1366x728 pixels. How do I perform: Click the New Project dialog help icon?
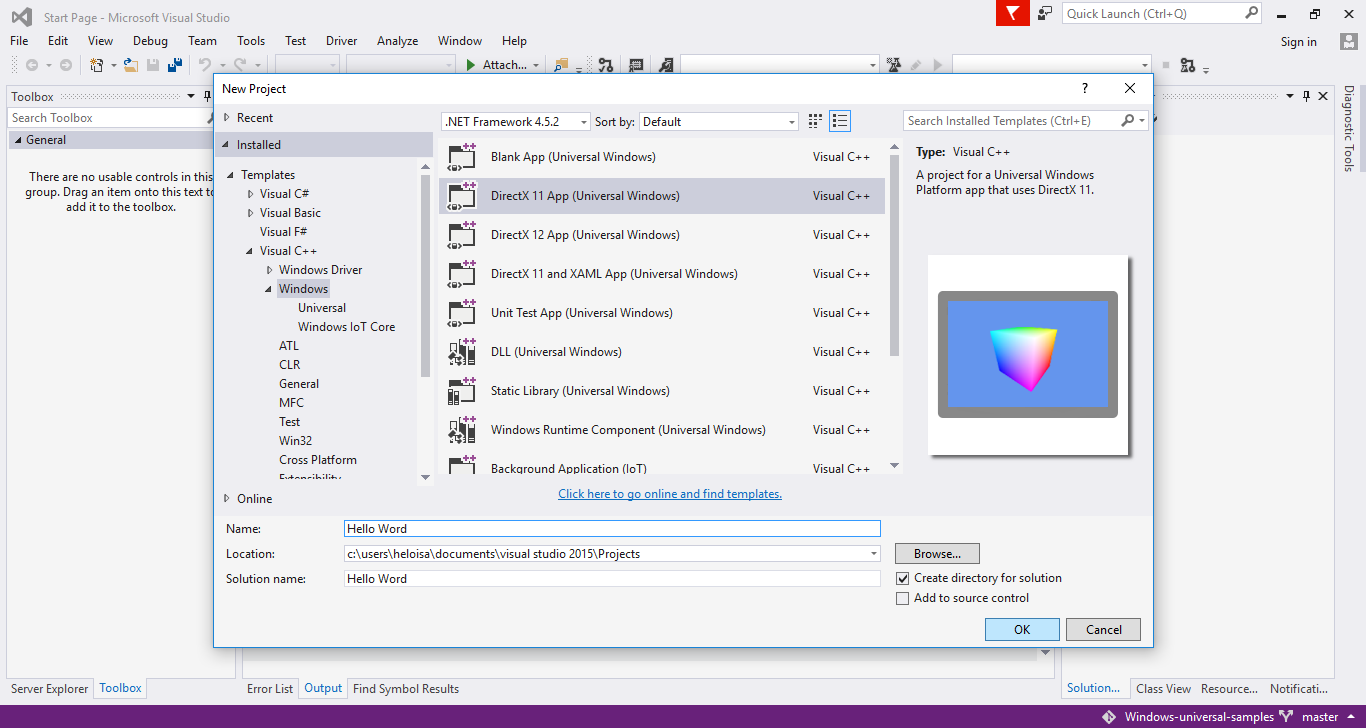(1085, 89)
